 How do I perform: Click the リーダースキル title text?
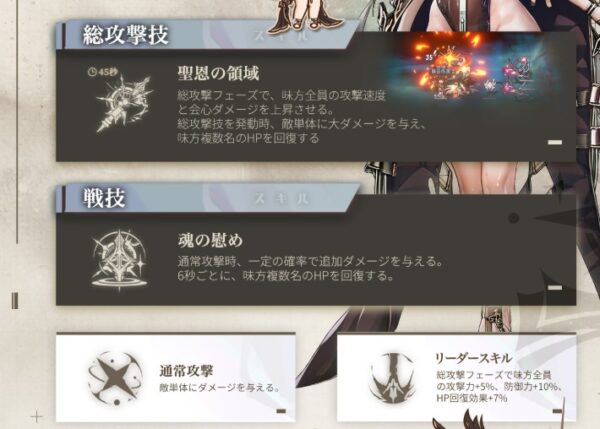point(473,359)
